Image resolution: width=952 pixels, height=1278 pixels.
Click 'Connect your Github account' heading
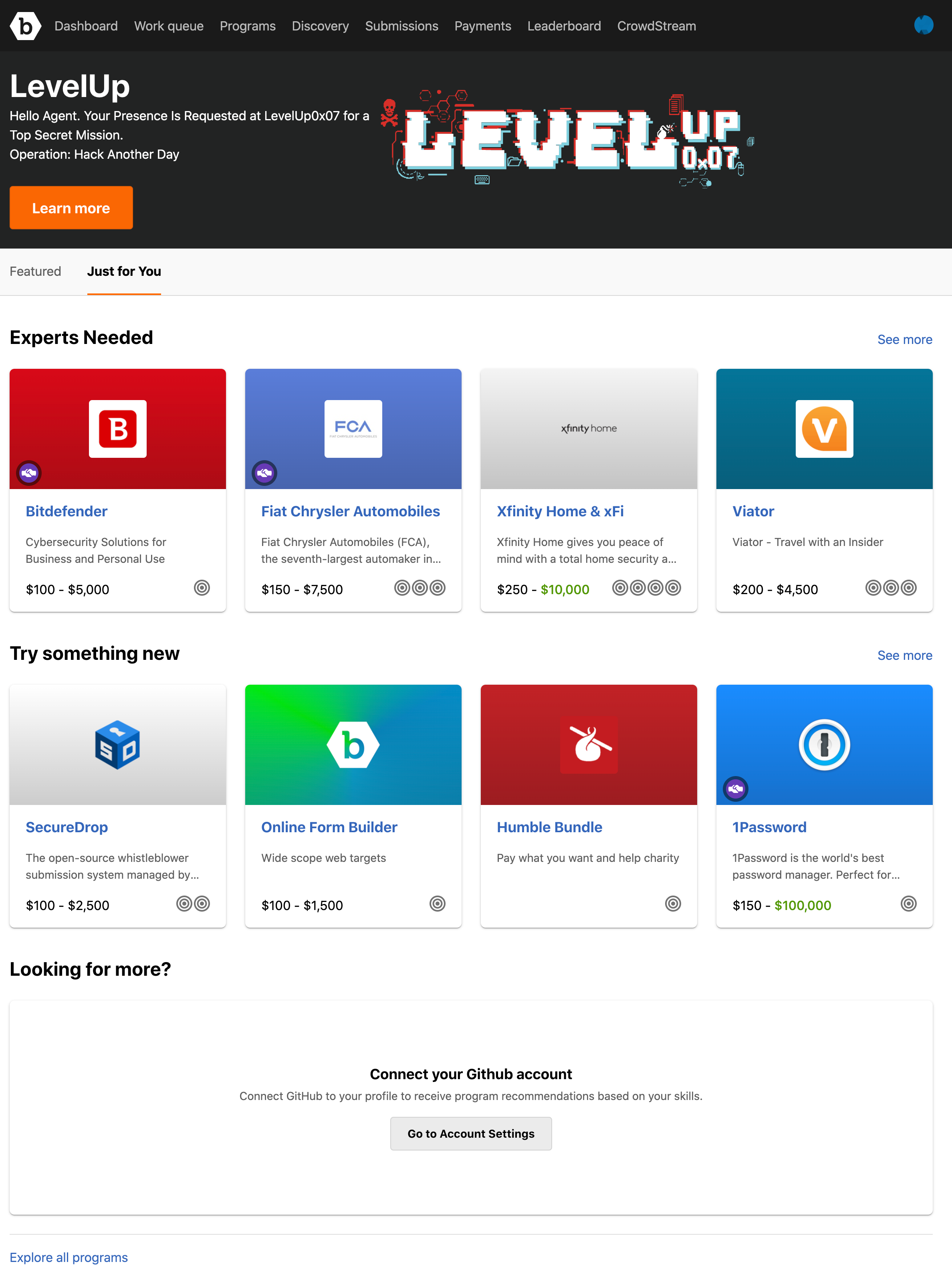point(471,1074)
